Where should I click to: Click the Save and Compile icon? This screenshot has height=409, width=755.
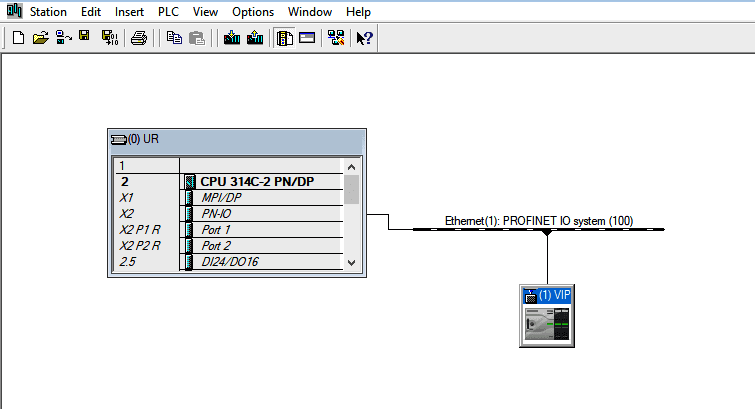110,38
